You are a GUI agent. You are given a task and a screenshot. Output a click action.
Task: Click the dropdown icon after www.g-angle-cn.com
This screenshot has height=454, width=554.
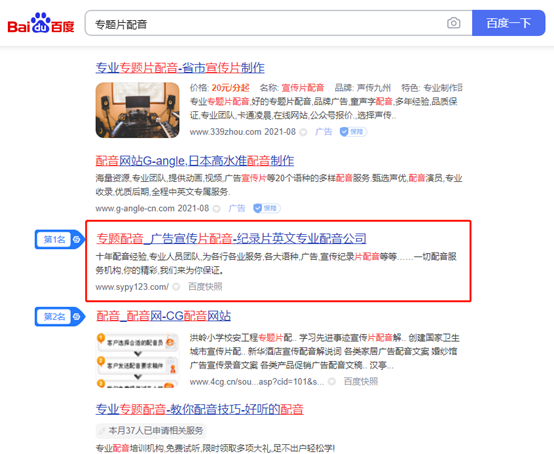pyautogui.click(x=217, y=209)
